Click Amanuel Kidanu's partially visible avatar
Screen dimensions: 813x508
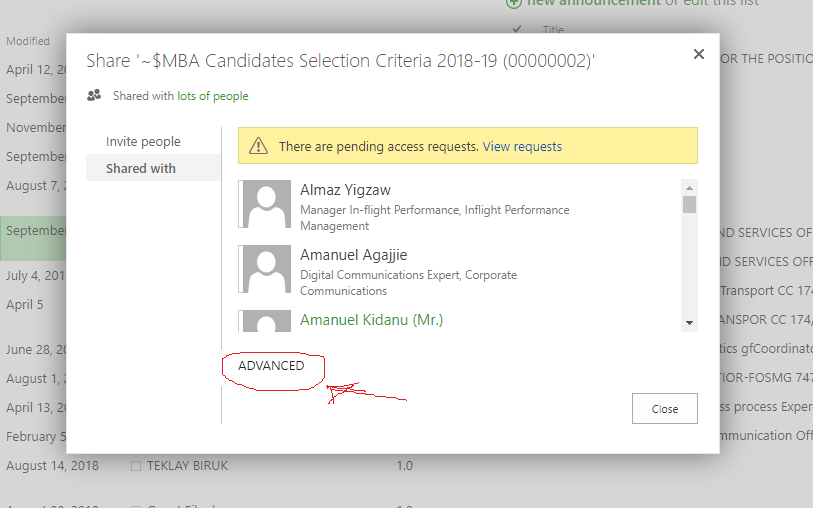(264, 321)
